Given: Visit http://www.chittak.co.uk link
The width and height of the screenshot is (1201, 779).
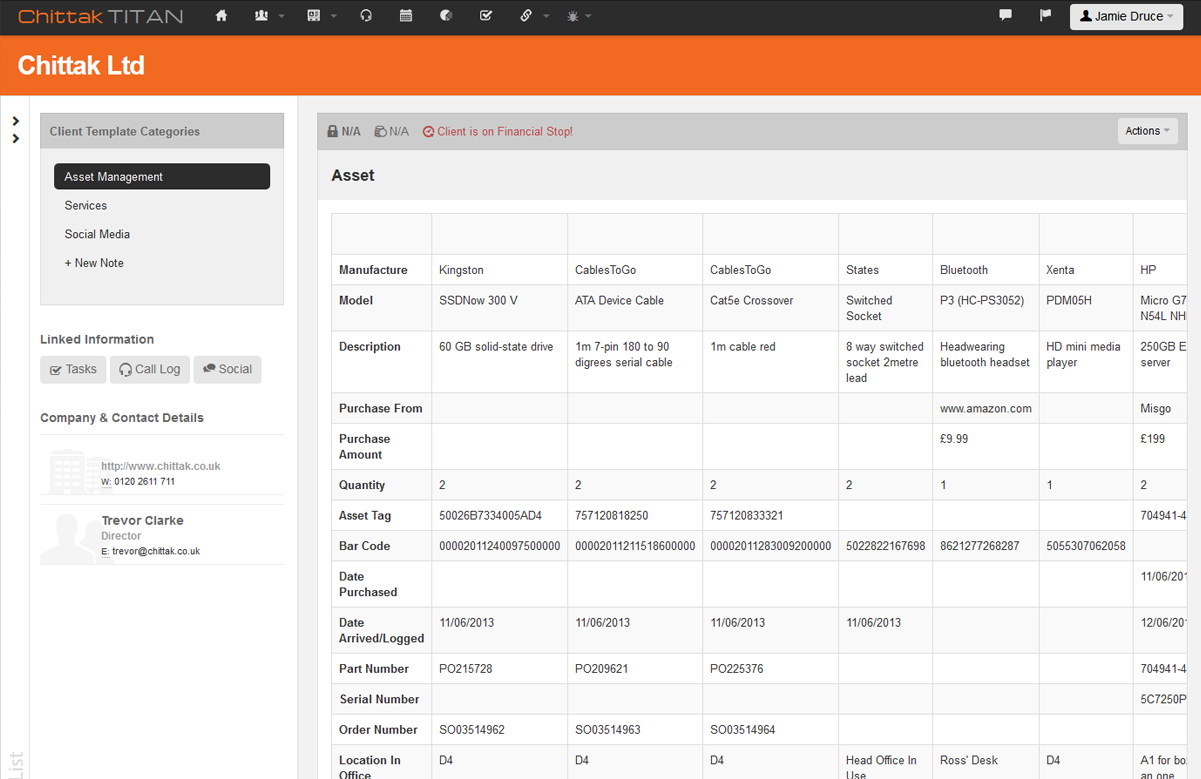Looking at the screenshot, I should pos(161,466).
